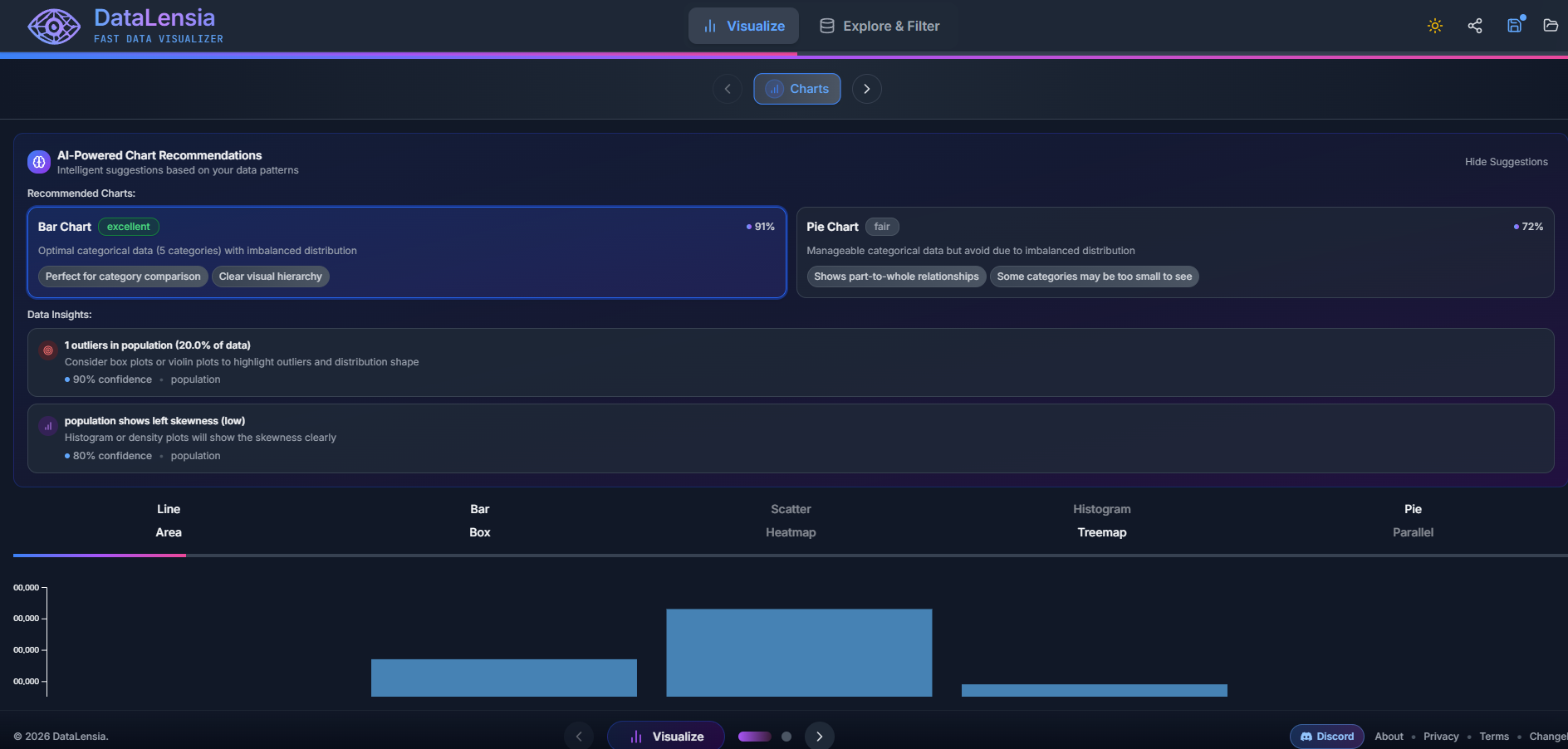Go to the next step arrow near Charts

tap(867, 89)
